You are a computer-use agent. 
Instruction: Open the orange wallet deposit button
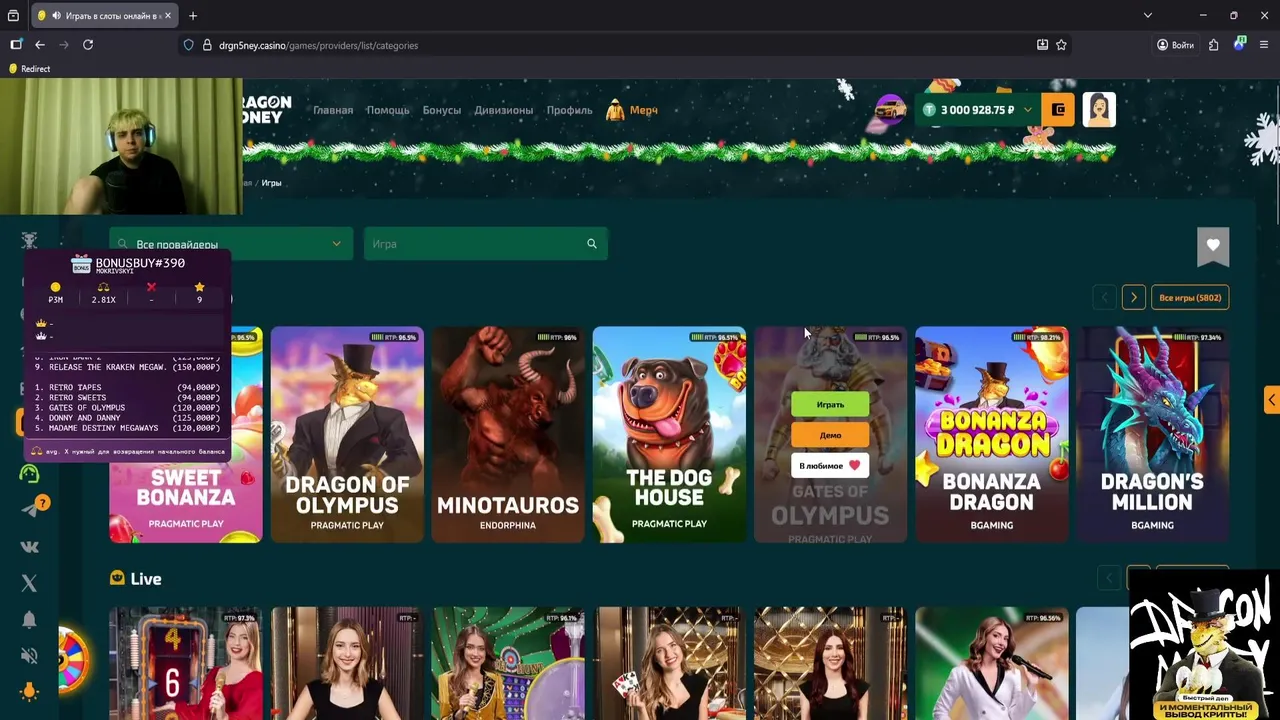click(1058, 110)
